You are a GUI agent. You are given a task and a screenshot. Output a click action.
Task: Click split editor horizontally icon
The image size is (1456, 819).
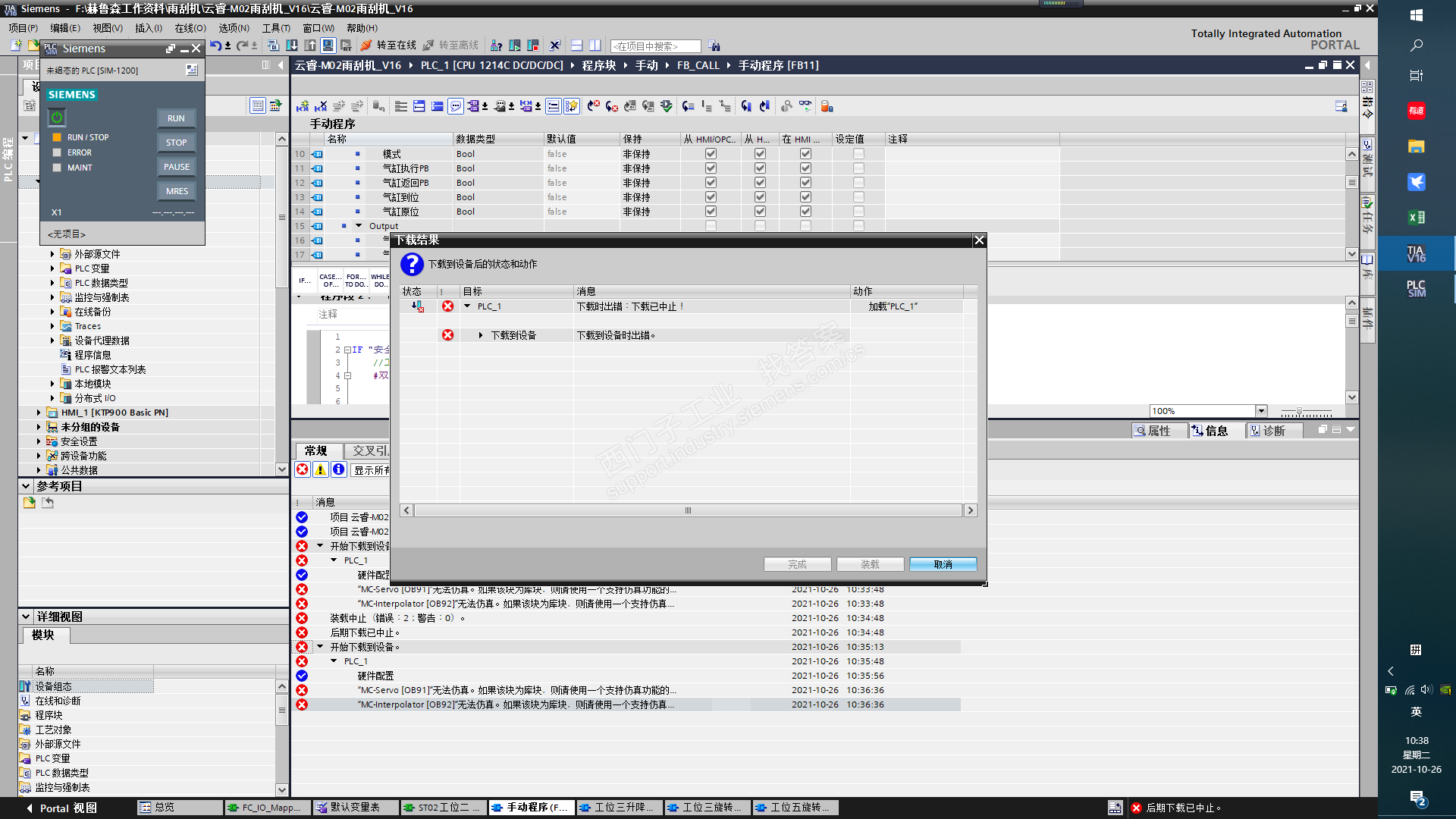(x=577, y=45)
